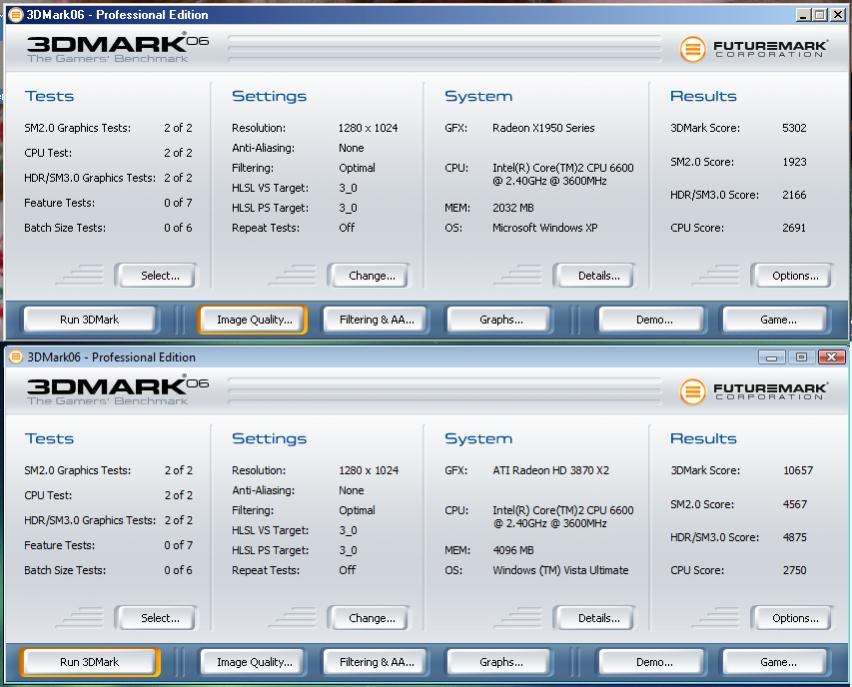Click the '1280 x 1024' resolution in the Radeon X1950 window
Image resolution: width=852 pixels, height=687 pixels.
pos(368,128)
